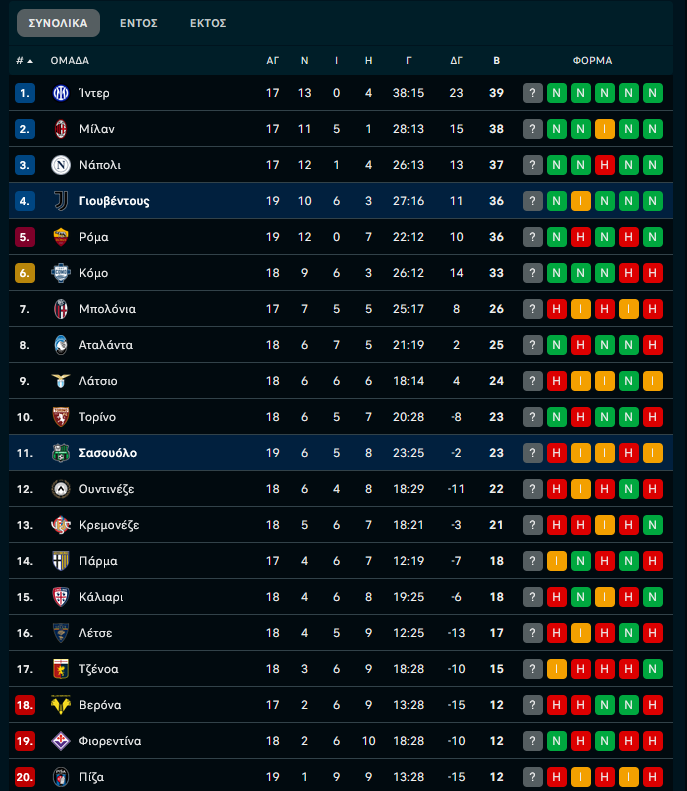Switch to the ΣΥΝΟΛΙΚΑ tab
The width and height of the screenshot is (687, 791).
[x=58, y=23]
